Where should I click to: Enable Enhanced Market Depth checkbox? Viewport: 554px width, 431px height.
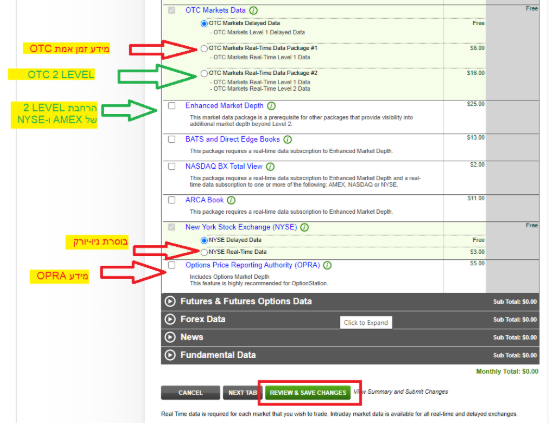click(172, 106)
